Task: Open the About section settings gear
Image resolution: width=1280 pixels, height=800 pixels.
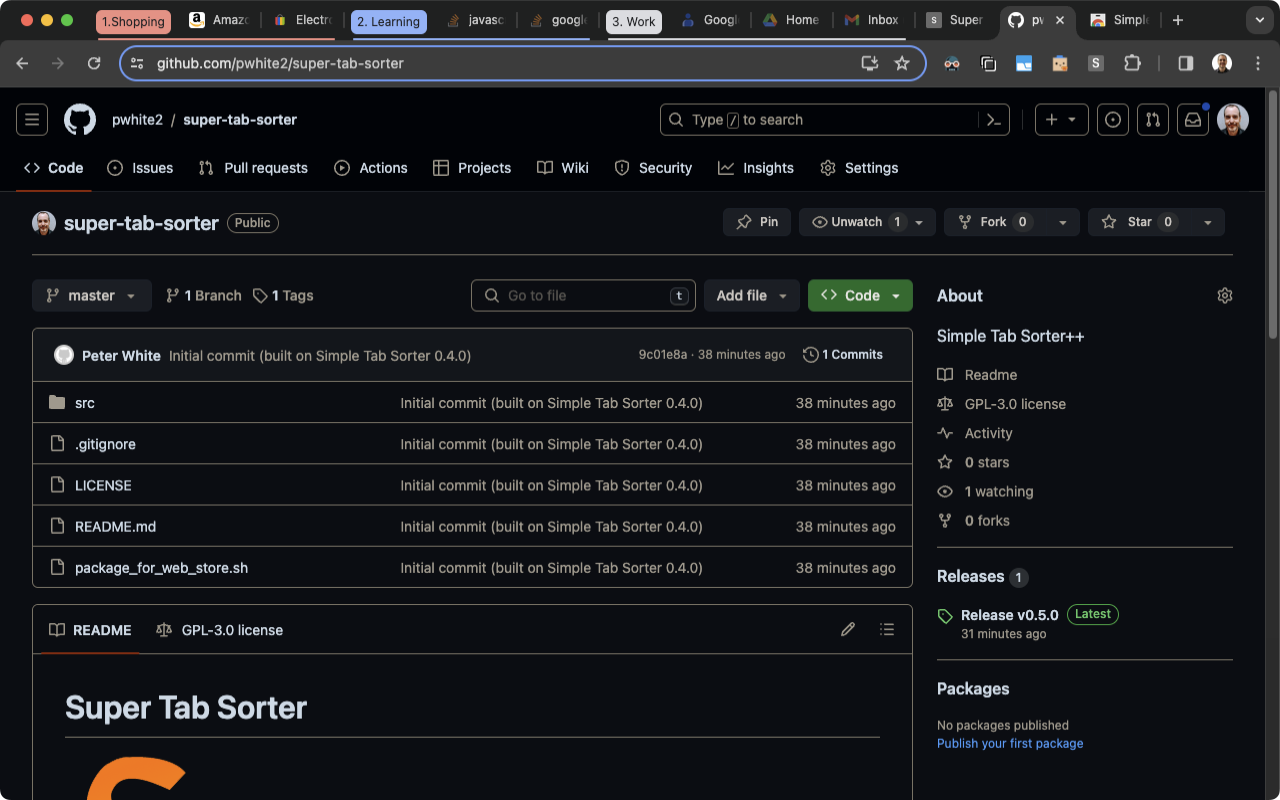Action: [1224, 295]
